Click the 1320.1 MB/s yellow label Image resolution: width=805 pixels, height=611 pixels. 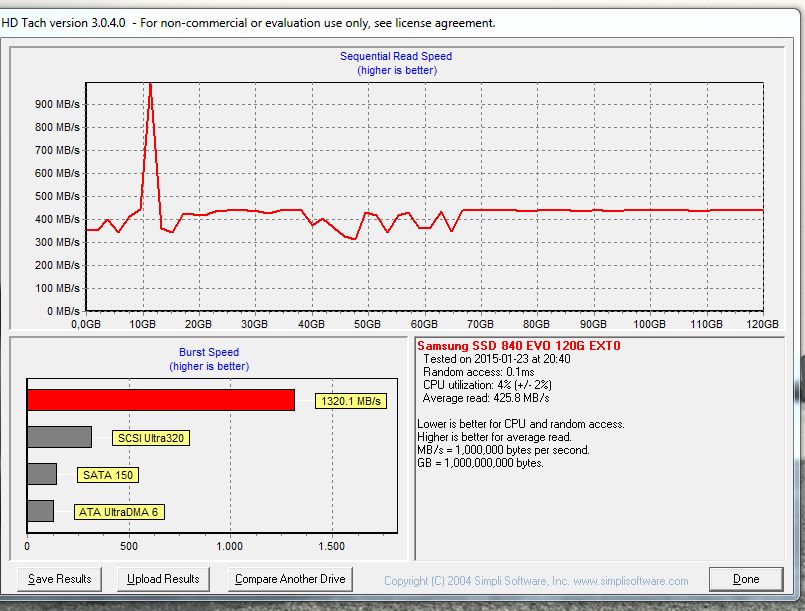tap(350, 401)
